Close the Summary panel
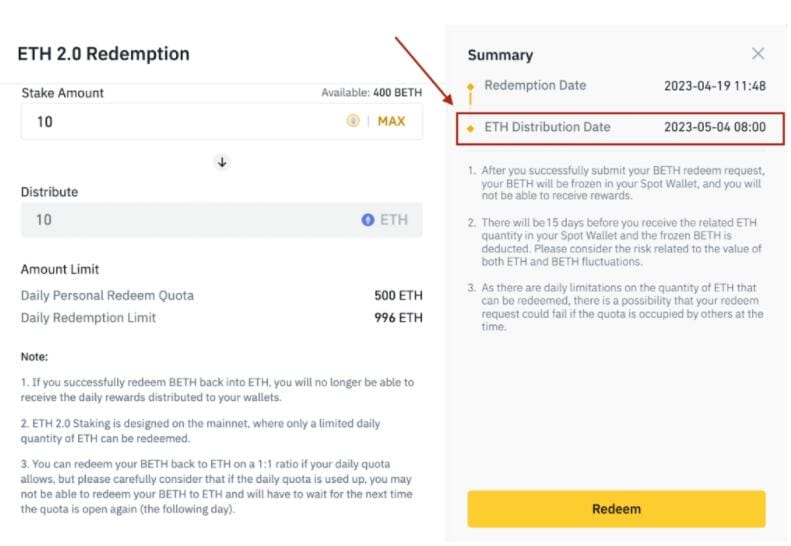 point(758,54)
